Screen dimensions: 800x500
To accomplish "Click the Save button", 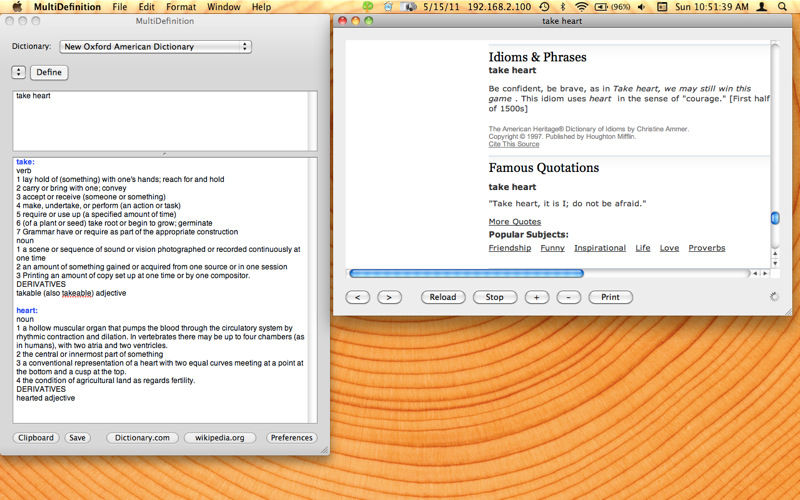I will click(78, 438).
